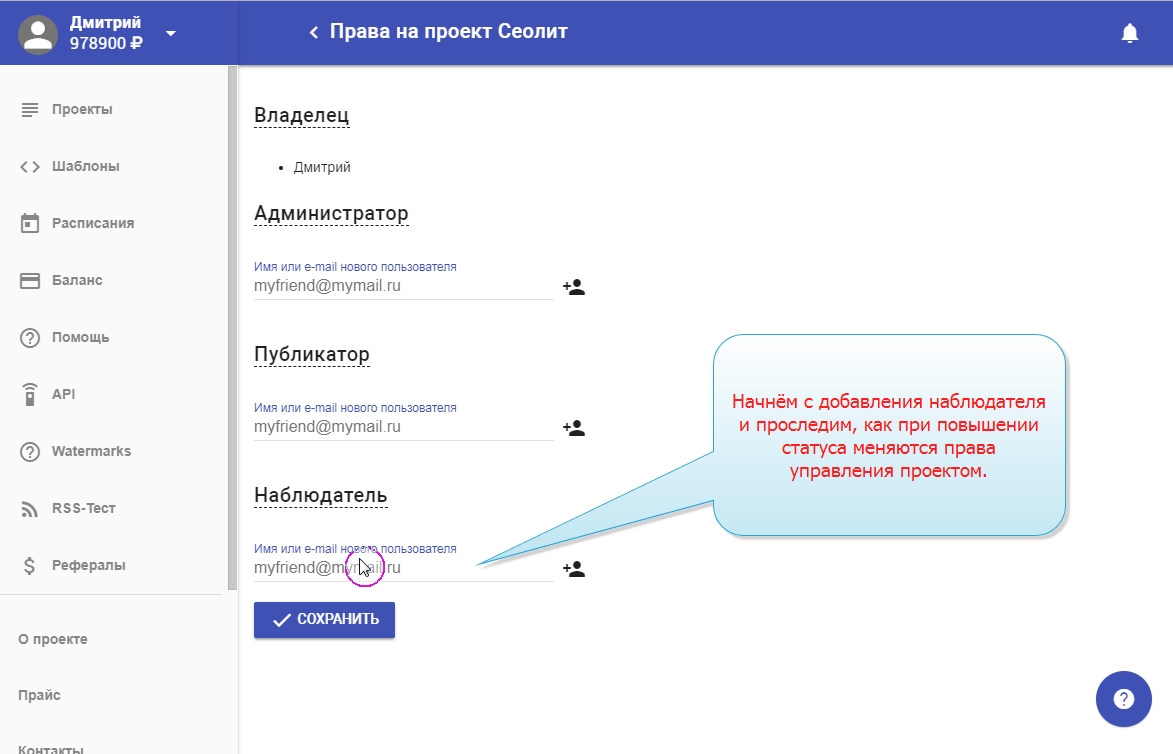The image size is (1173, 754).
Task: Open notifications bell icon
Action: pyautogui.click(x=1130, y=33)
